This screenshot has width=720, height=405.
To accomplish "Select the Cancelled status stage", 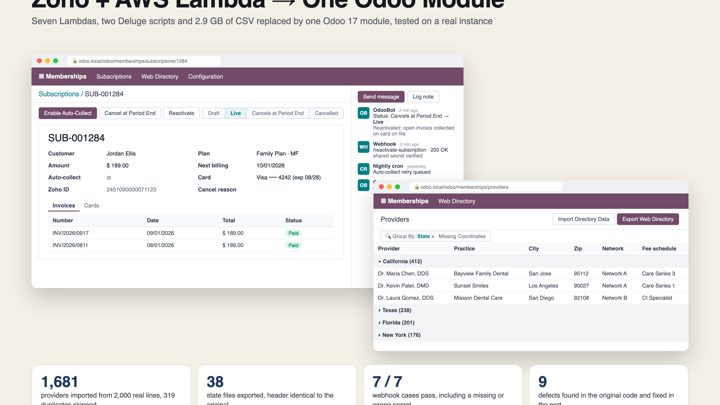I will click(x=326, y=113).
